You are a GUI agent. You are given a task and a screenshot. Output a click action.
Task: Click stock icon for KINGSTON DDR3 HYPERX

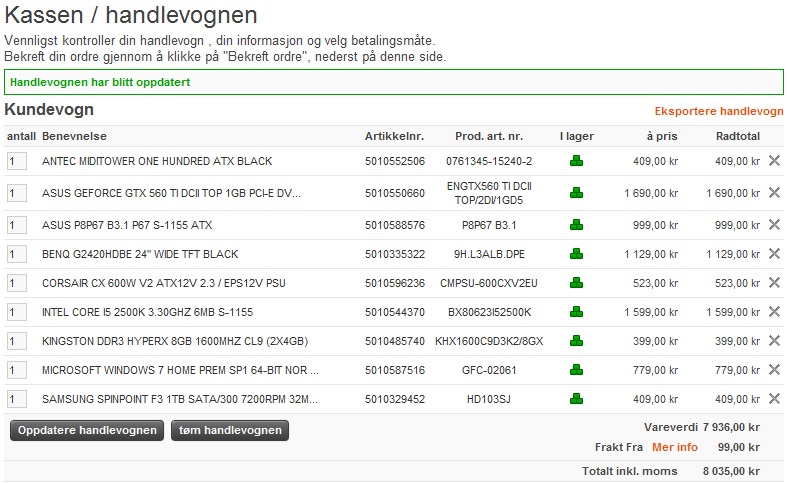pyautogui.click(x=577, y=341)
